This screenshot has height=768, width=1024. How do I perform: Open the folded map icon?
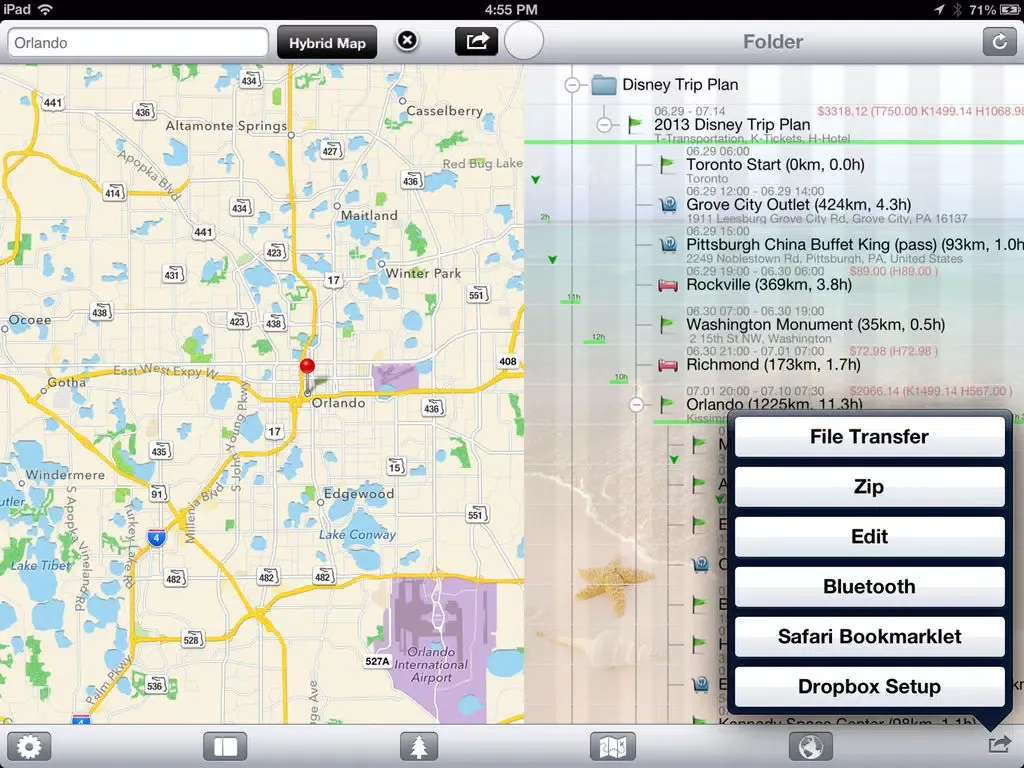pyautogui.click(x=613, y=746)
